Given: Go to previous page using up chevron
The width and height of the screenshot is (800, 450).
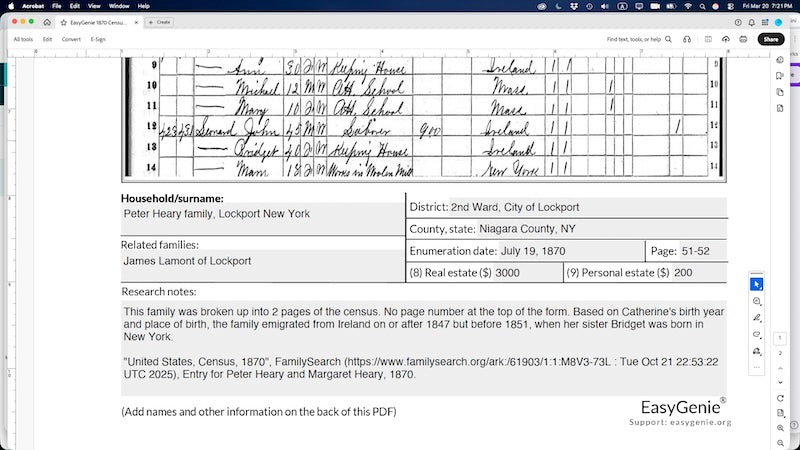Looking at the screenshot, I should (780, 368).
